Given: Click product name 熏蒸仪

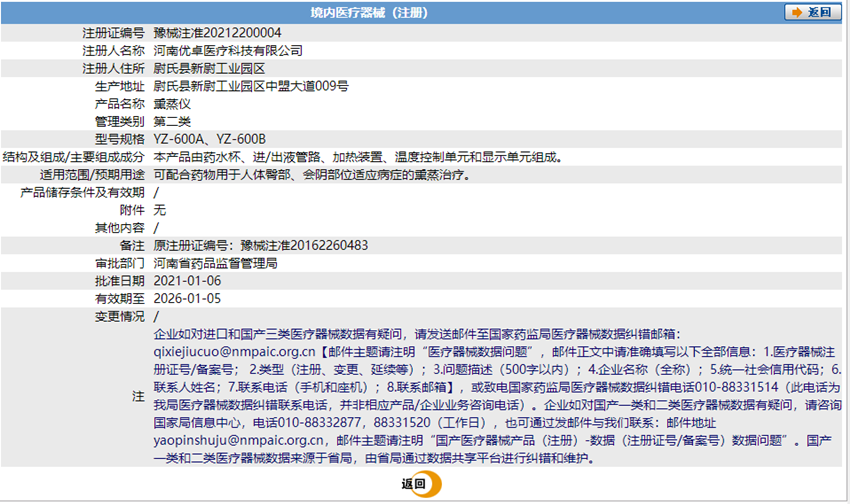Looking at the screenshot, I should click(x=172, y=104).
